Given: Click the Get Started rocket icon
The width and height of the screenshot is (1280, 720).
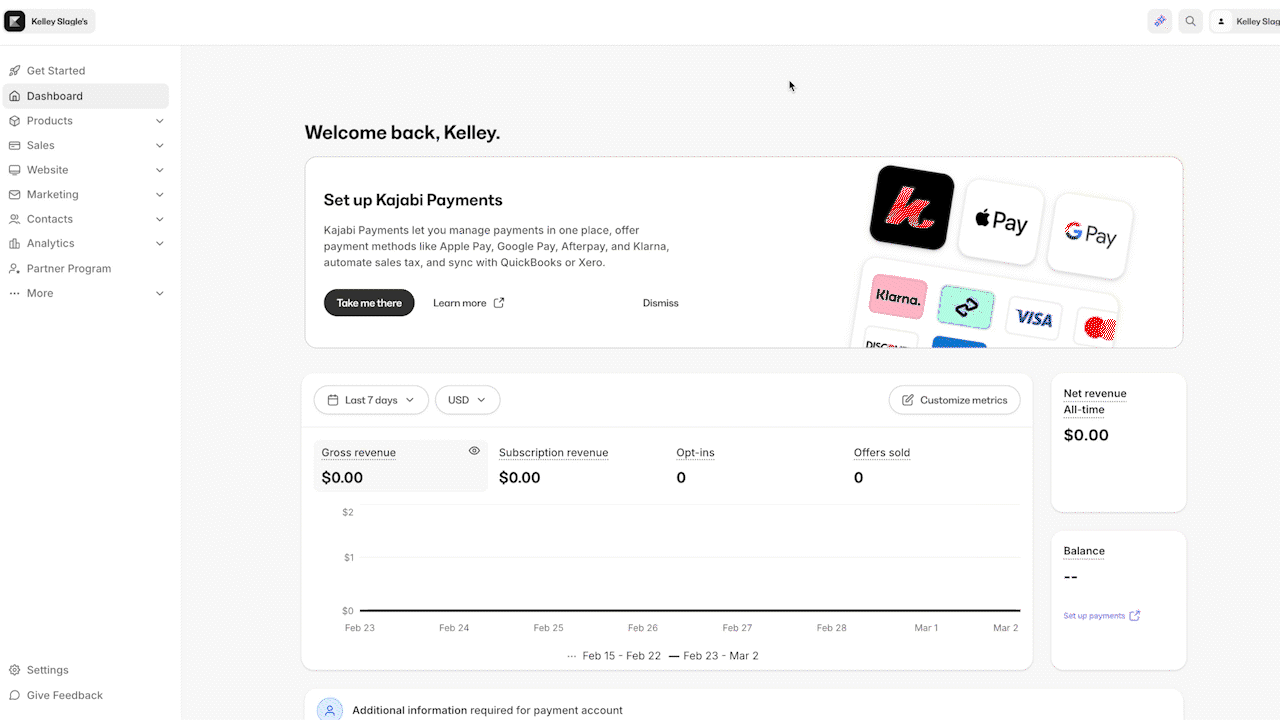Looking at the screenshot, I should pyautogui.click(x=15, y=71).
